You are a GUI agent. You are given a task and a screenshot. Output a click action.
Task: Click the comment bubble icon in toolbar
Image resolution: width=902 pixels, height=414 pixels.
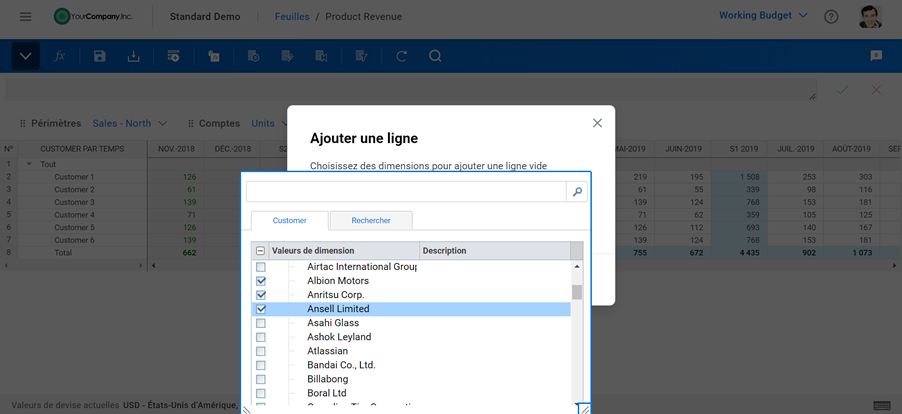tap(876, 57)
